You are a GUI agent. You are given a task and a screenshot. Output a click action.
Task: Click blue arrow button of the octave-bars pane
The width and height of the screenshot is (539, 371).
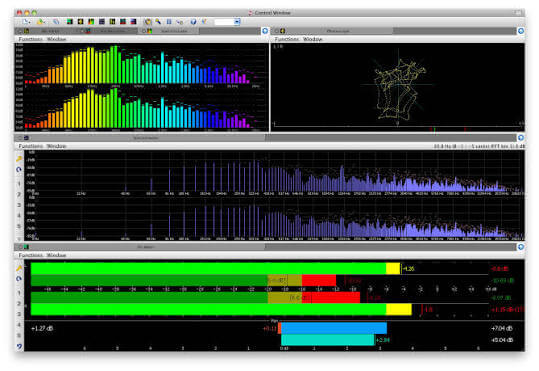[265, 31]
